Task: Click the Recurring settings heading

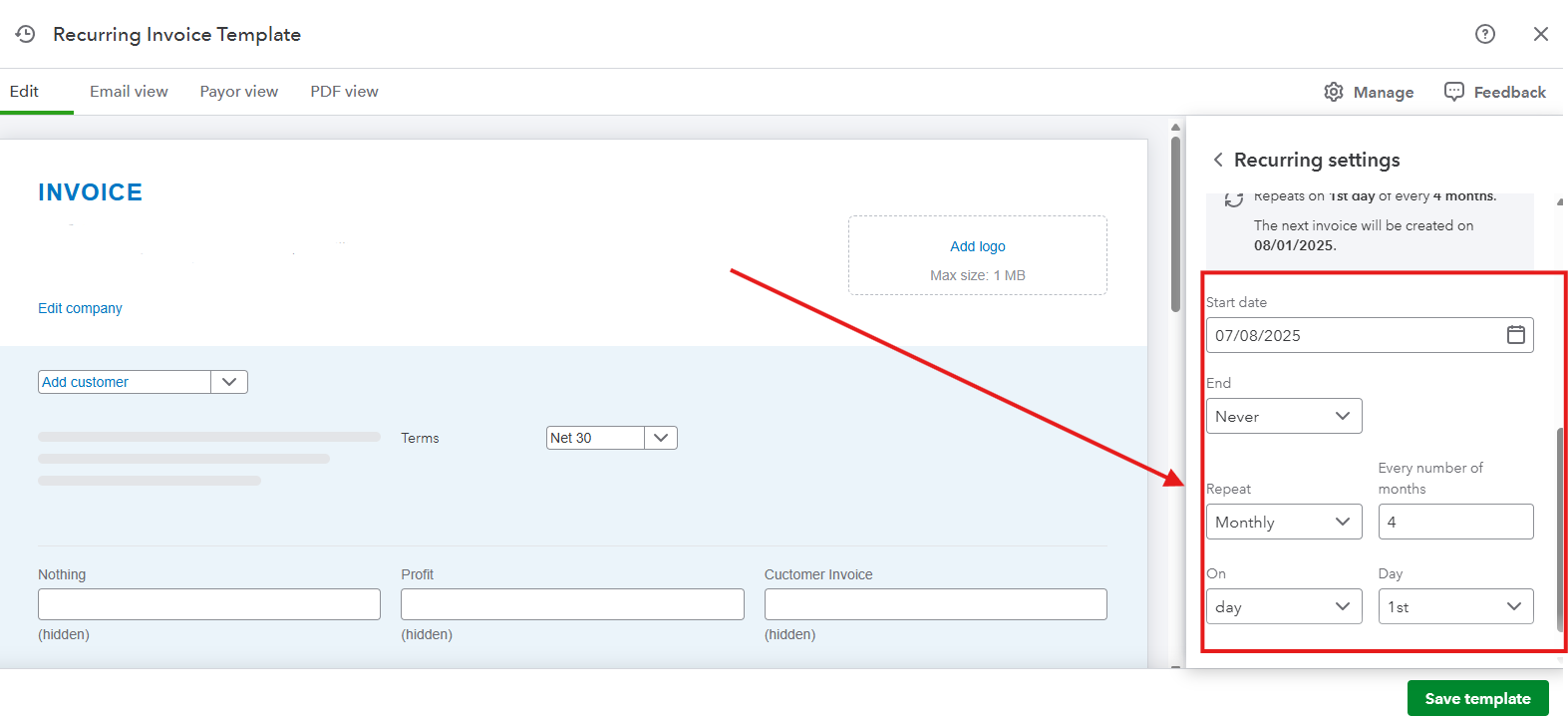Action: (1317, 160)
